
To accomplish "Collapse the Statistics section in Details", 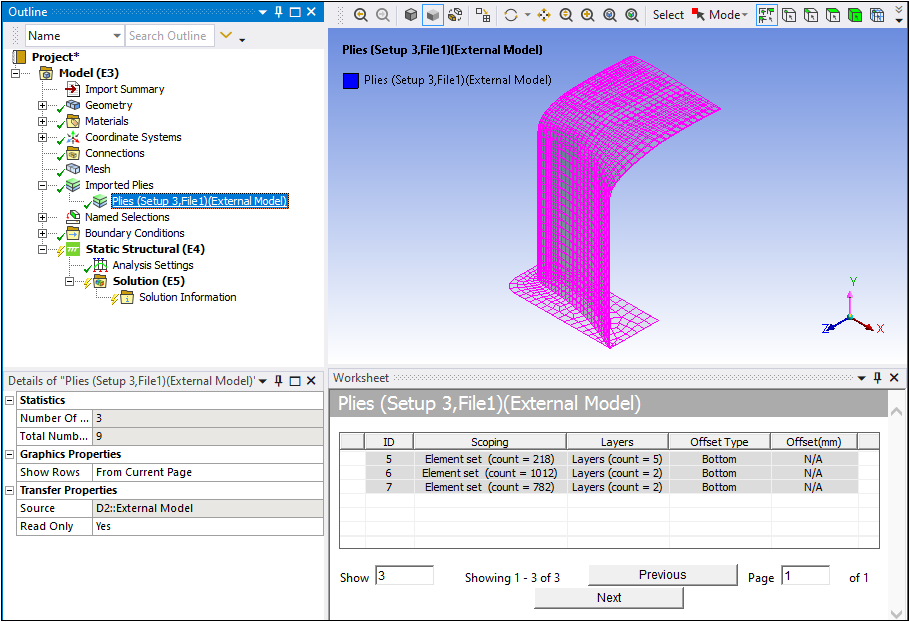I will [10, 400].
